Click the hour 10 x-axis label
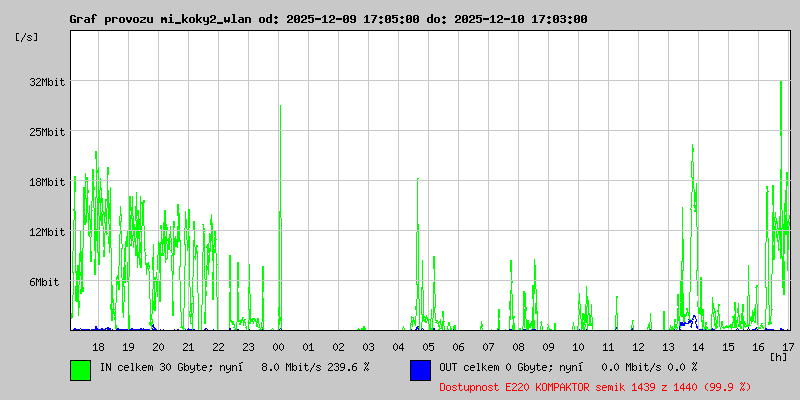This screenshot has width=800, height=400. pyautogui.click(x=579, y=347)
